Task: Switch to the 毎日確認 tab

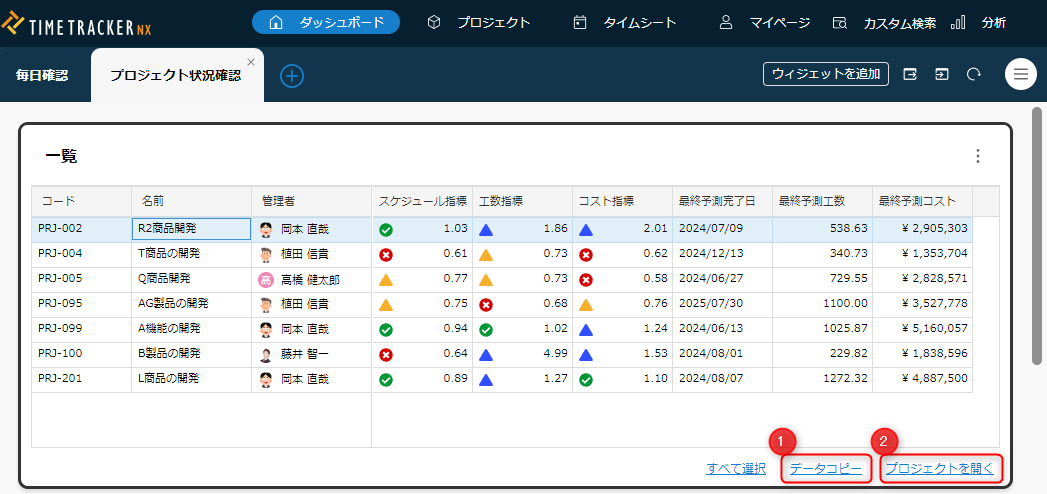Action: tap(42, 75)
